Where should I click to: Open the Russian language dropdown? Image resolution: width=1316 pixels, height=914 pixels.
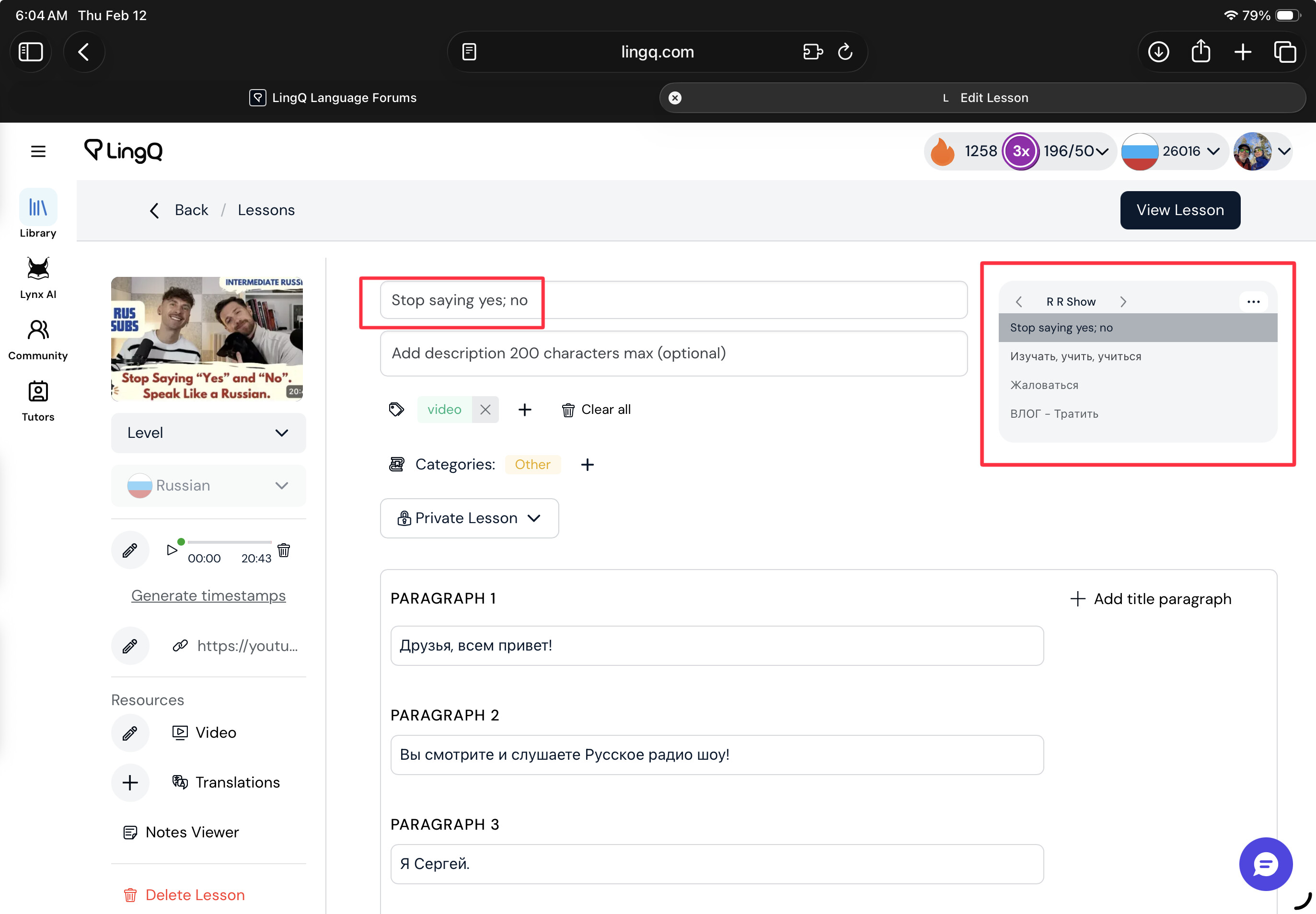pyautogui.click(x=208, y=486)
